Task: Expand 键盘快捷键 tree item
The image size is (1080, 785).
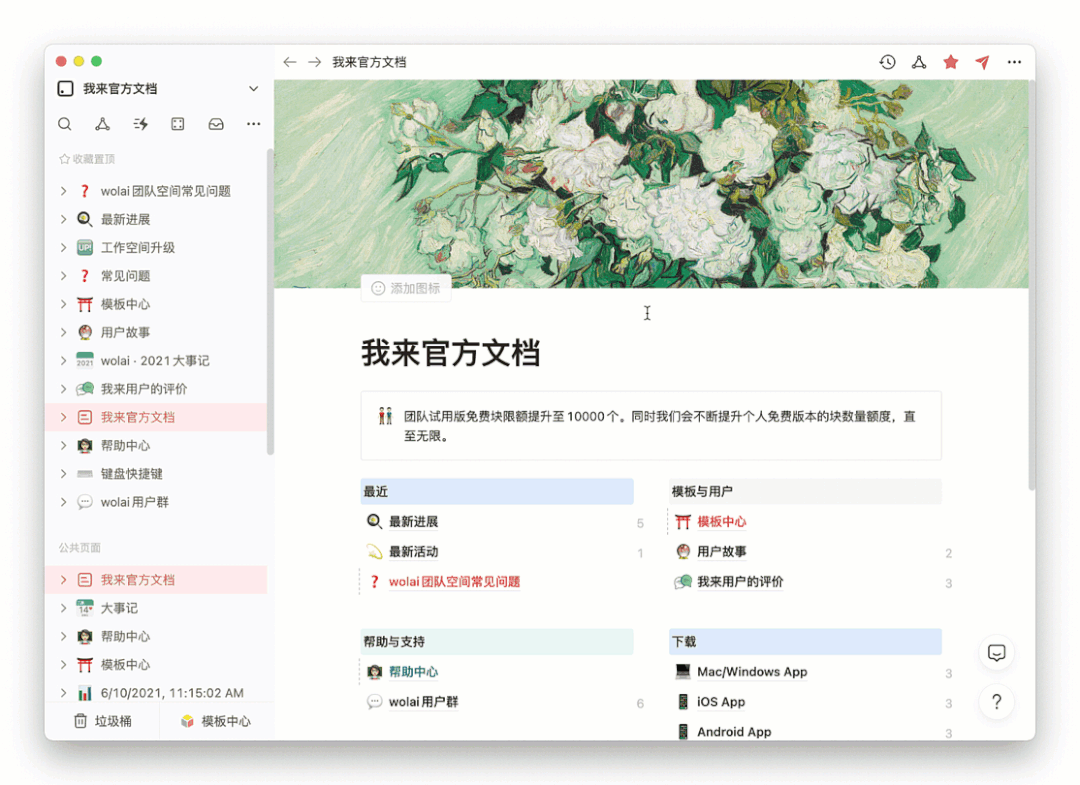Action: pyautogui.click(x=63, y=474)
